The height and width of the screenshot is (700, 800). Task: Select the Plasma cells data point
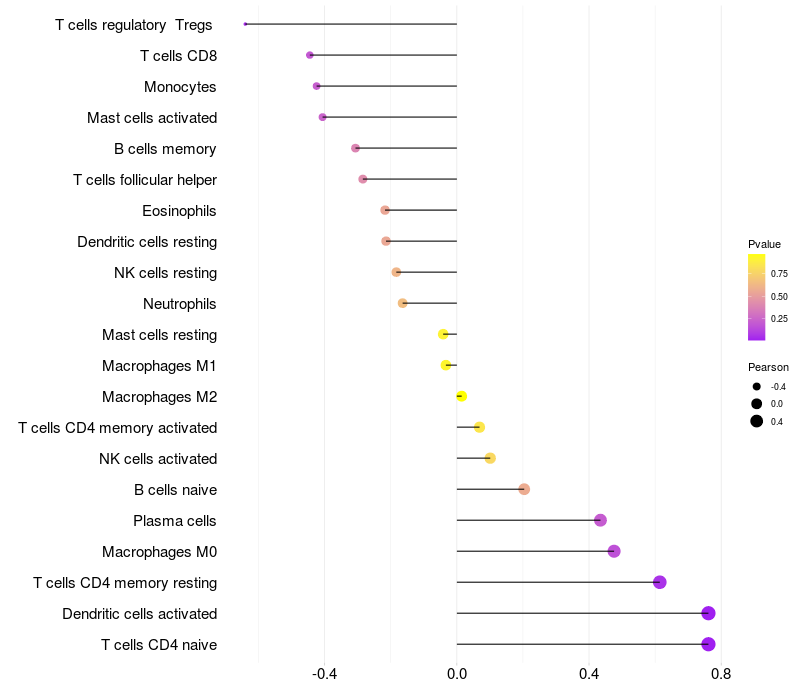tap(600, 520)
